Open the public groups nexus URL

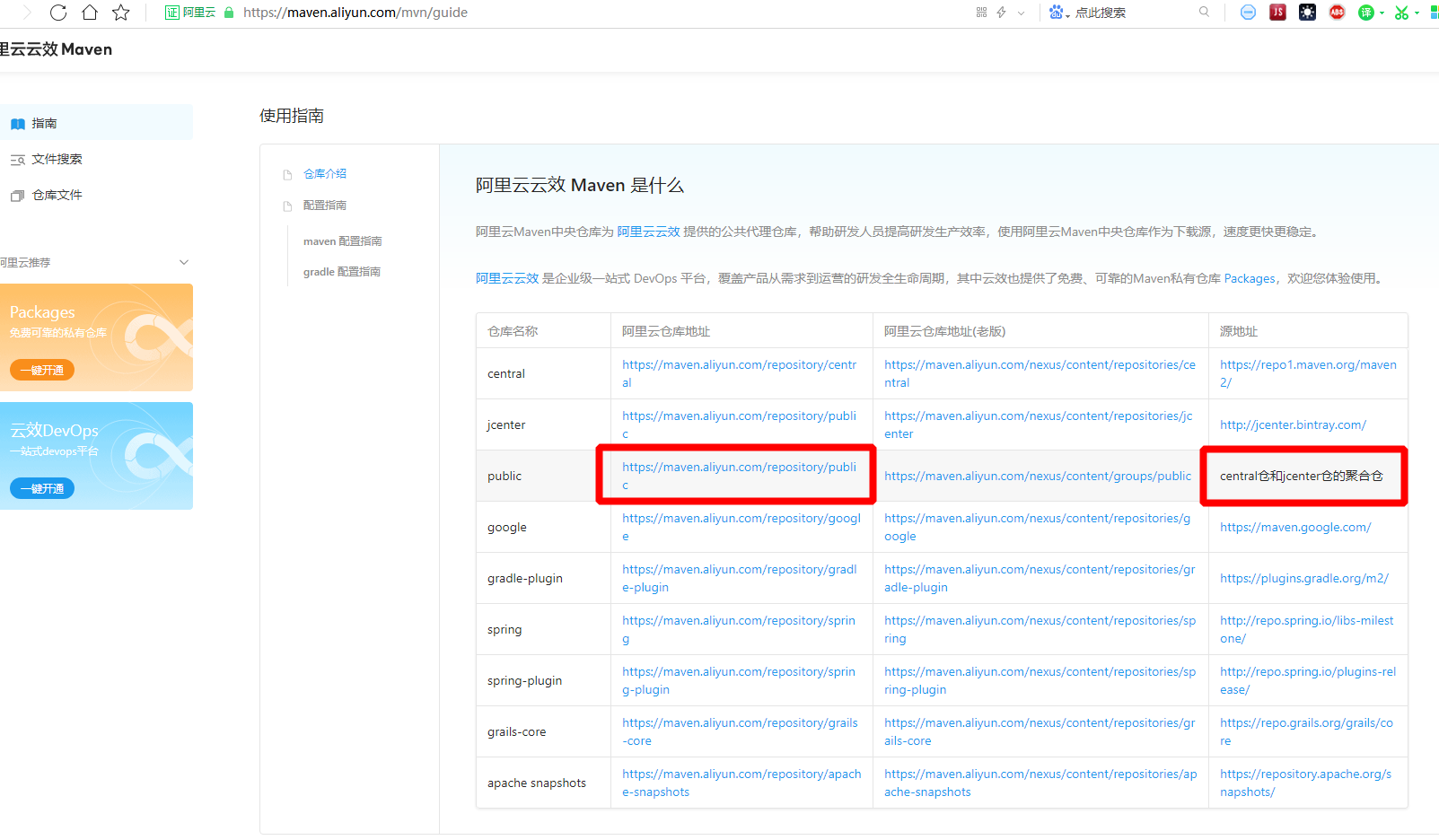(x=1038, y=476)
